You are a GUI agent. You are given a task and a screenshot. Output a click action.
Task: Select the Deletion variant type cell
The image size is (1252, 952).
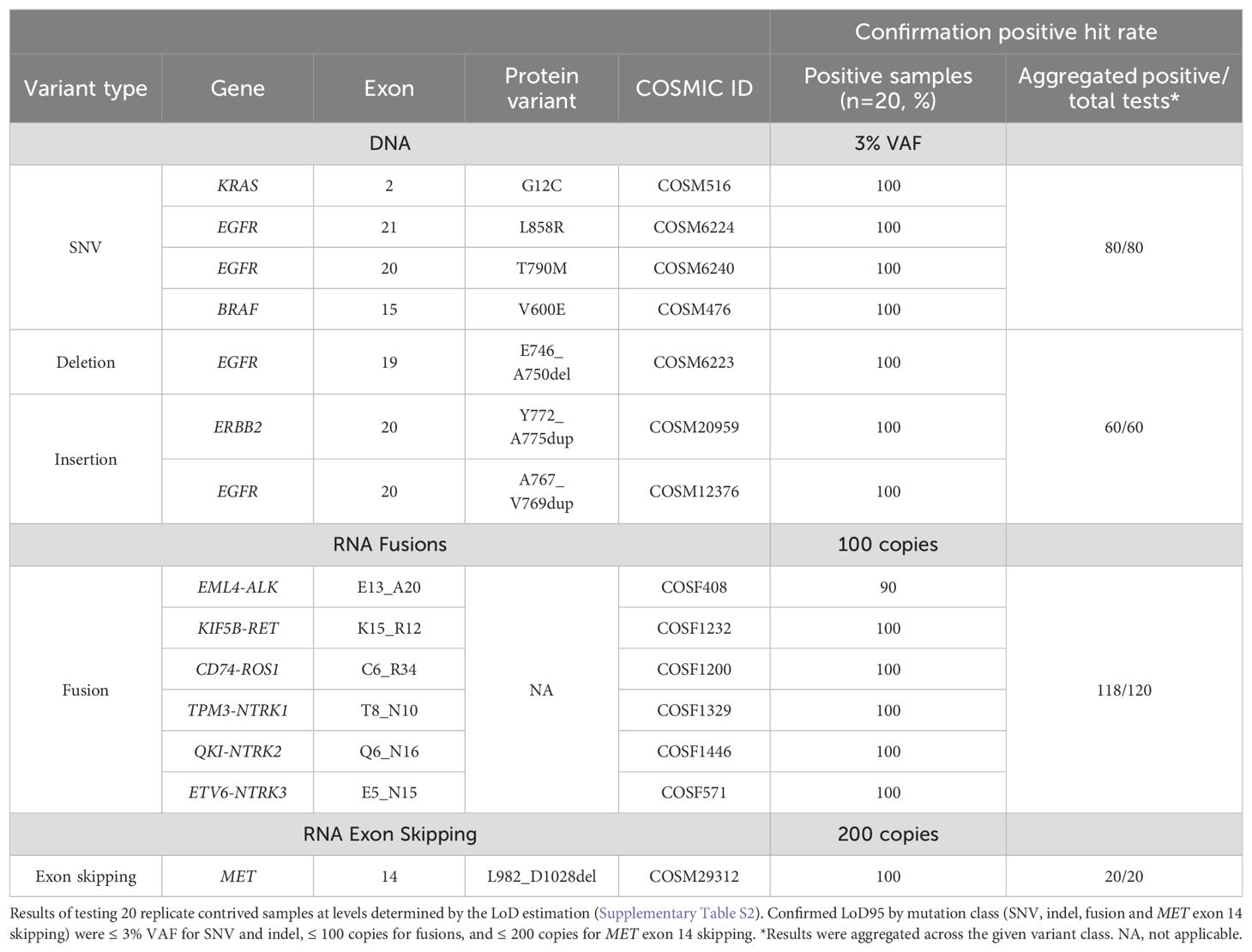[x=86, y=362]
